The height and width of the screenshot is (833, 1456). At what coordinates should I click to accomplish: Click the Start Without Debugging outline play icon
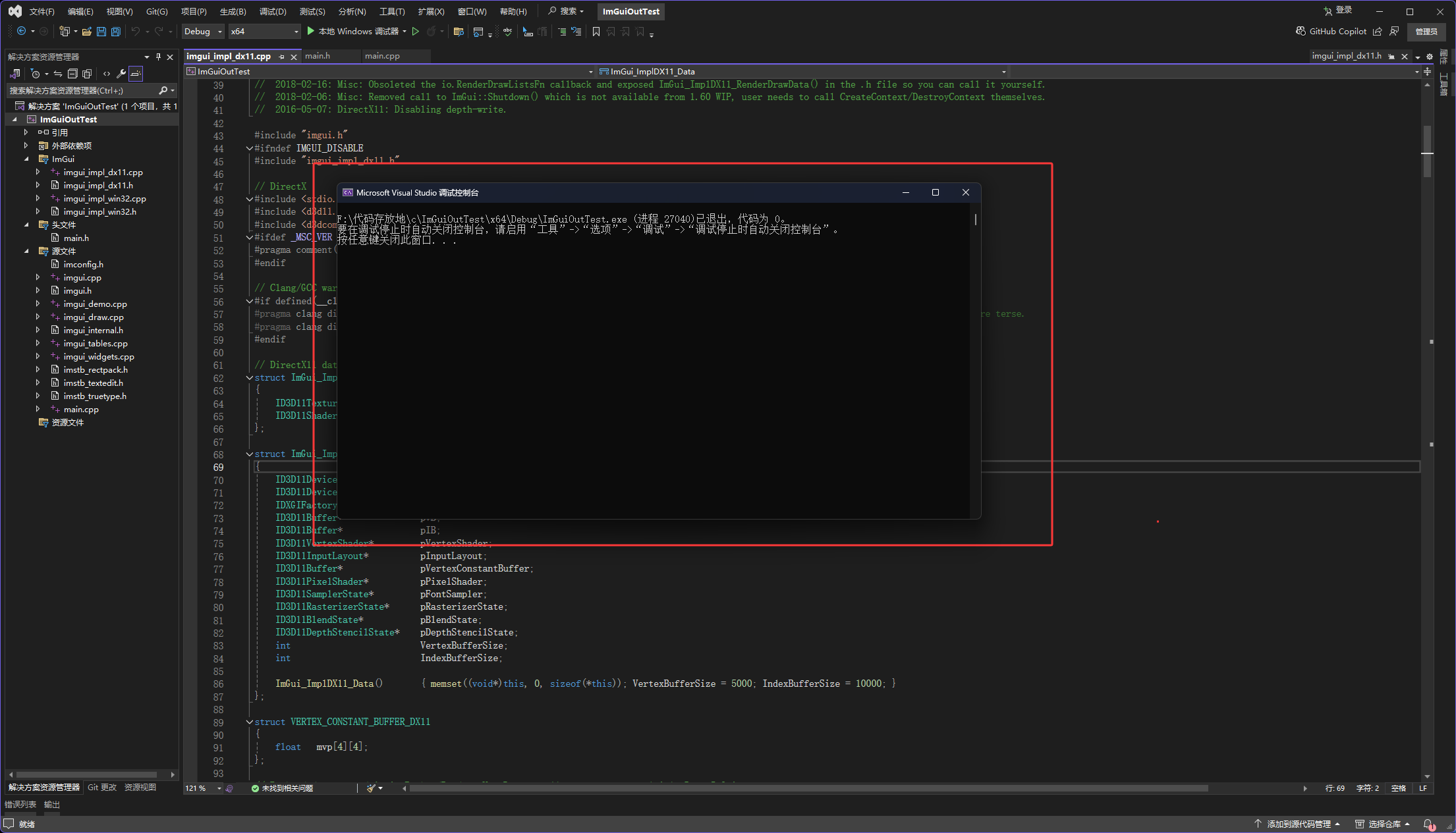pyautogui.click(x=416, y=31)
